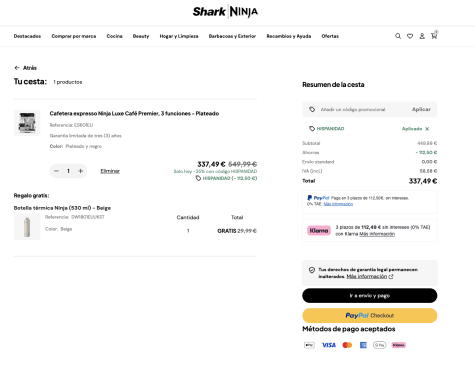Increase quantity with the plus button
The height and width of the screenshot is (371, 475).
81,171
